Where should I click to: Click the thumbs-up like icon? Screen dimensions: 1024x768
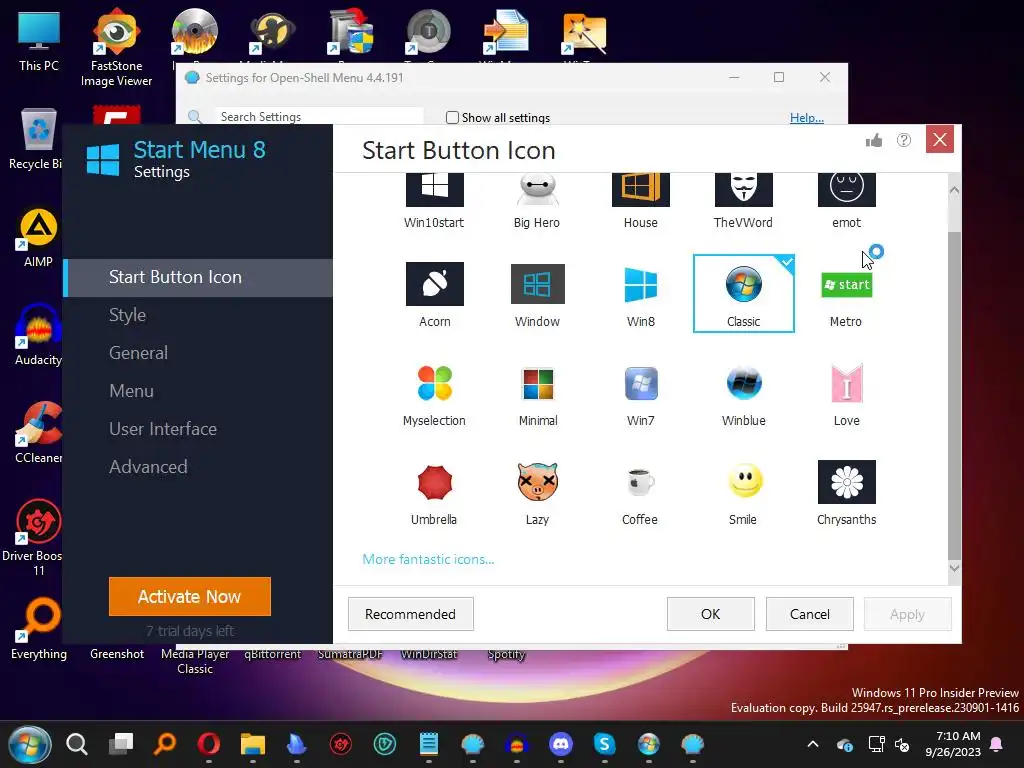874,140
